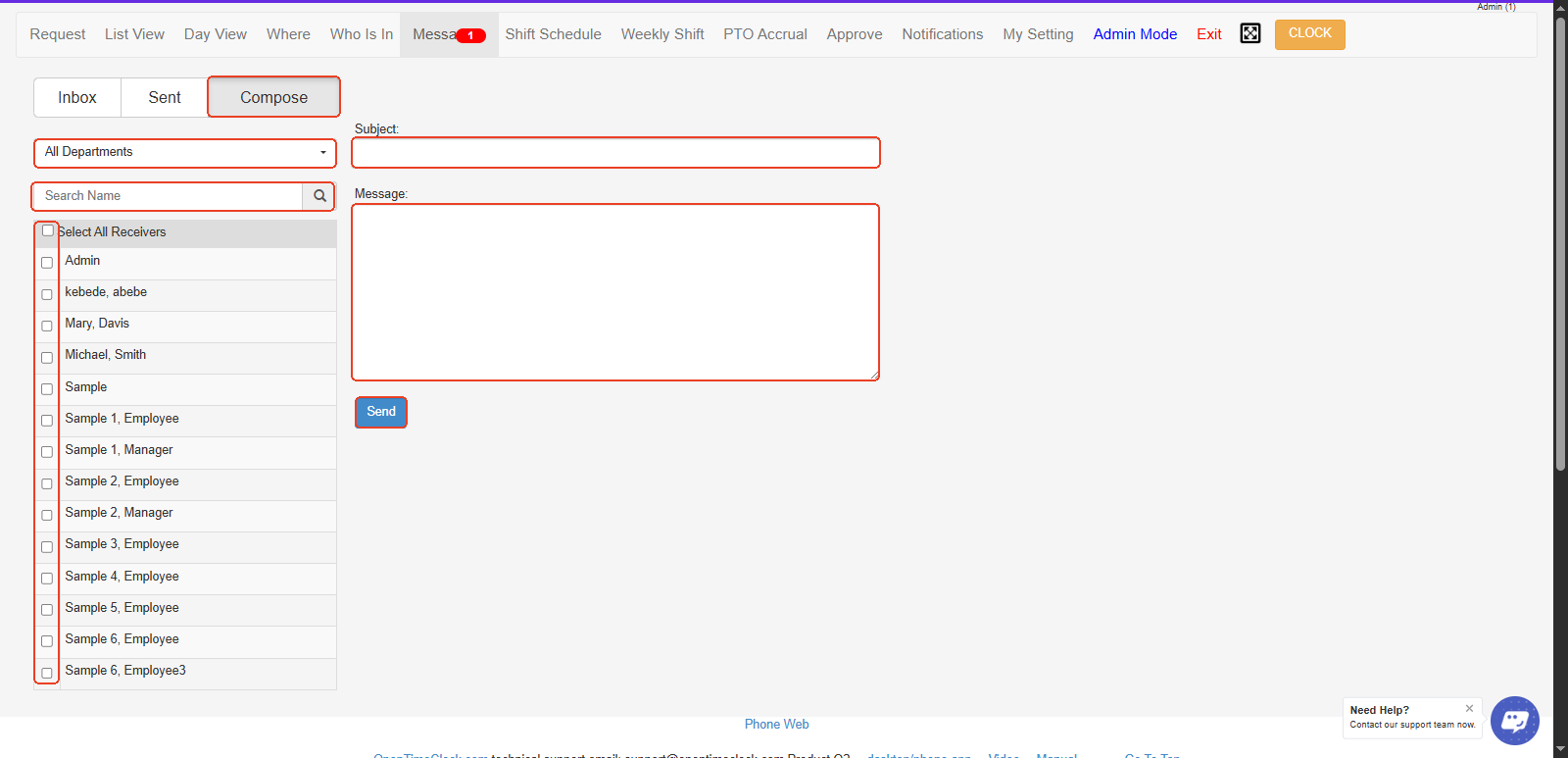1568x758 pixels.
Task: Check Select All Receivers box
Action: (48, 230)
